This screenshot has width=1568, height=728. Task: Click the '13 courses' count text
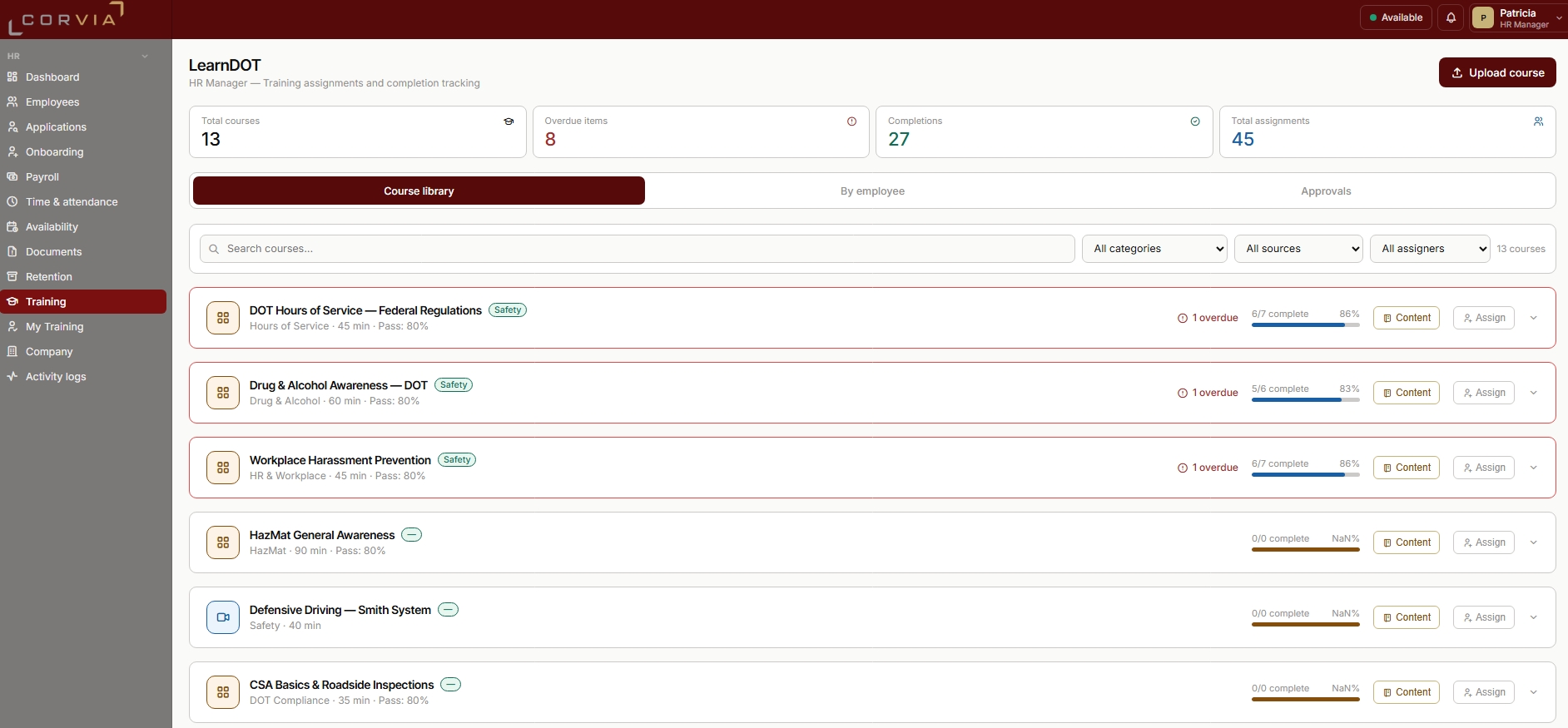pos(1521,249)
